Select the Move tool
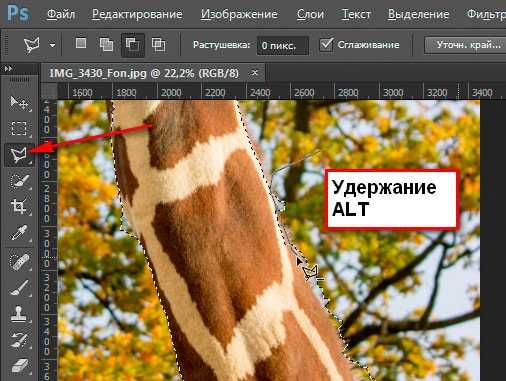The height and width of the screenshot is (381, 506). click(19, 103)
